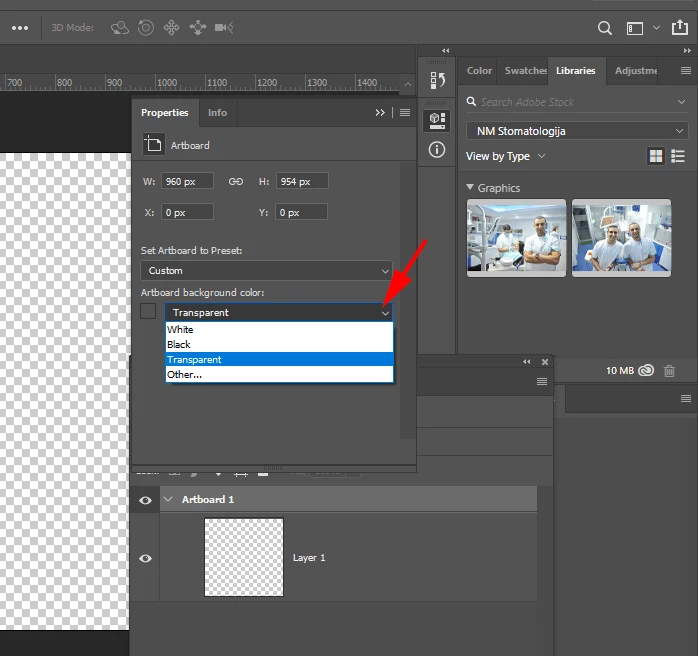This screenshot has width=698, height=656.
Task: Click the Share export icon
Action: [680, 27]
